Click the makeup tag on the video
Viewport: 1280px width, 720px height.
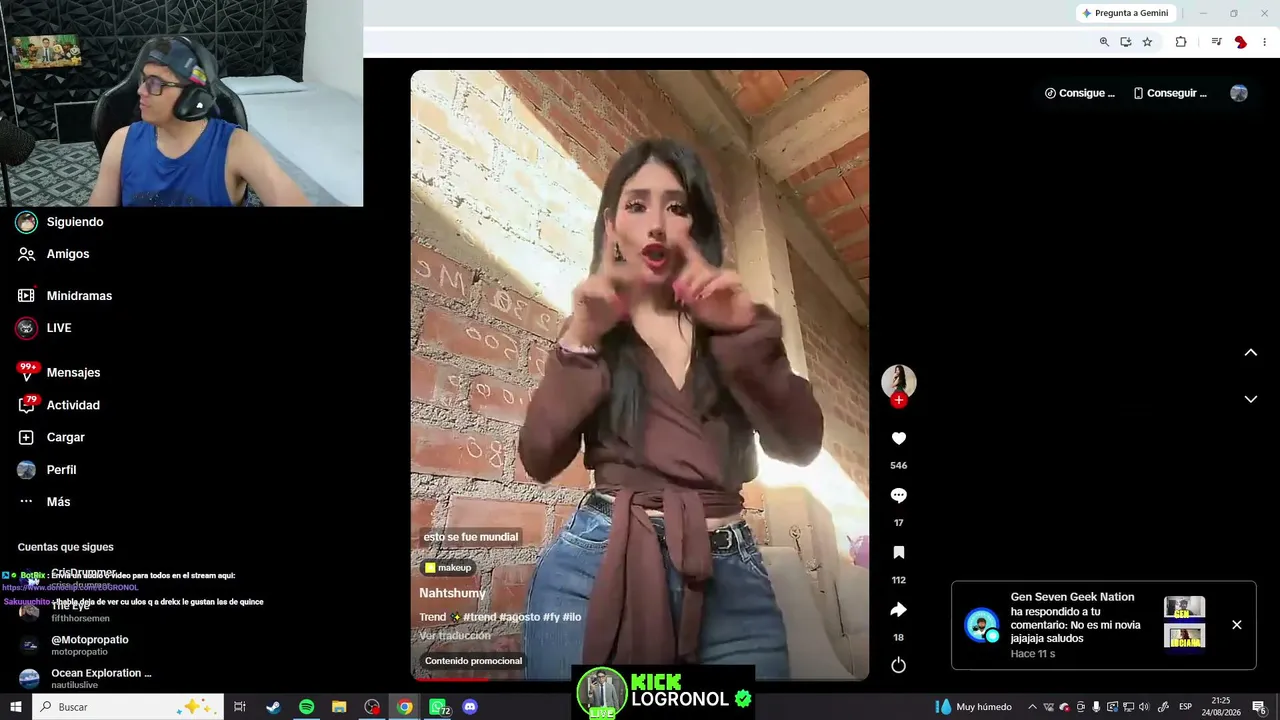[x=448, y=568]
